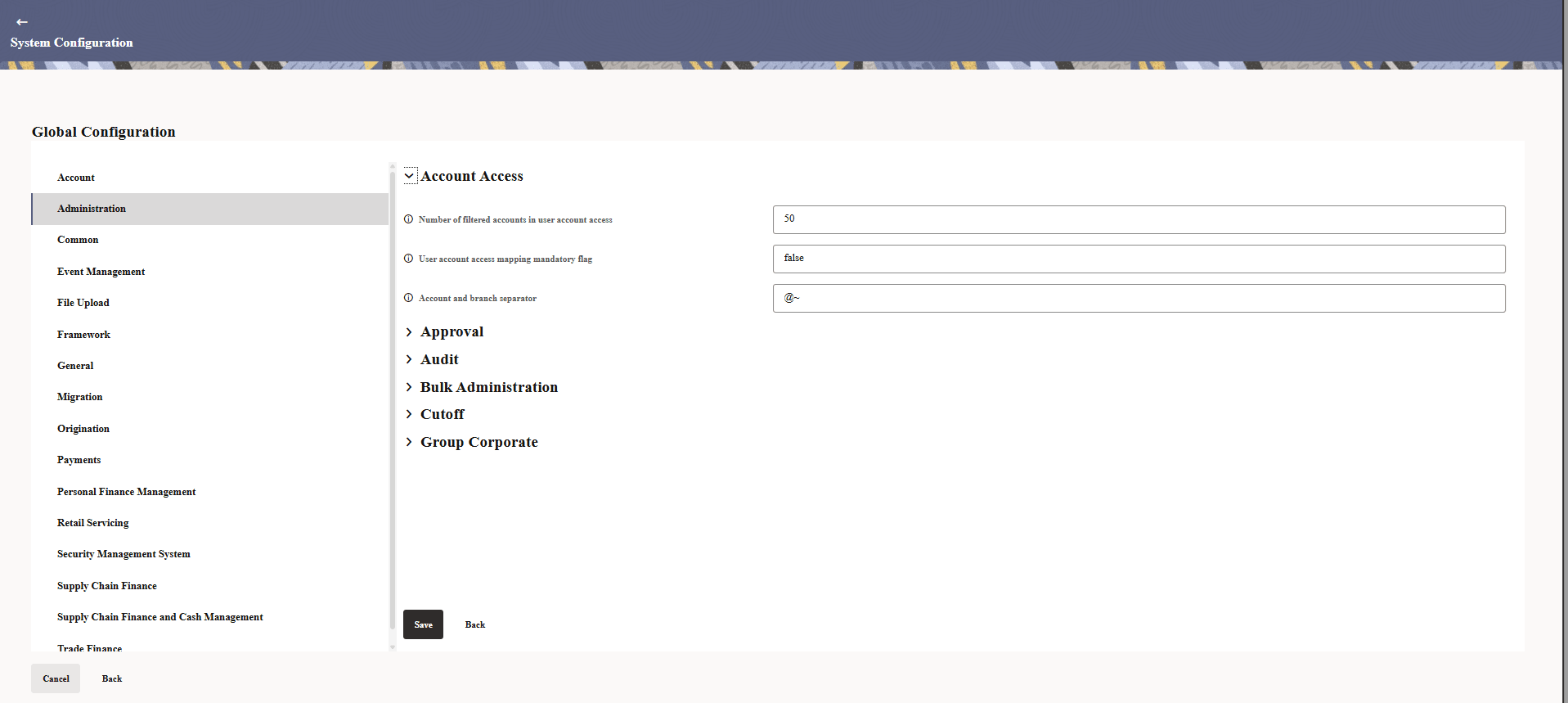Select the Account category
Screen dimensions: 1568x703
pyautogui.click(x=209, y=178)
